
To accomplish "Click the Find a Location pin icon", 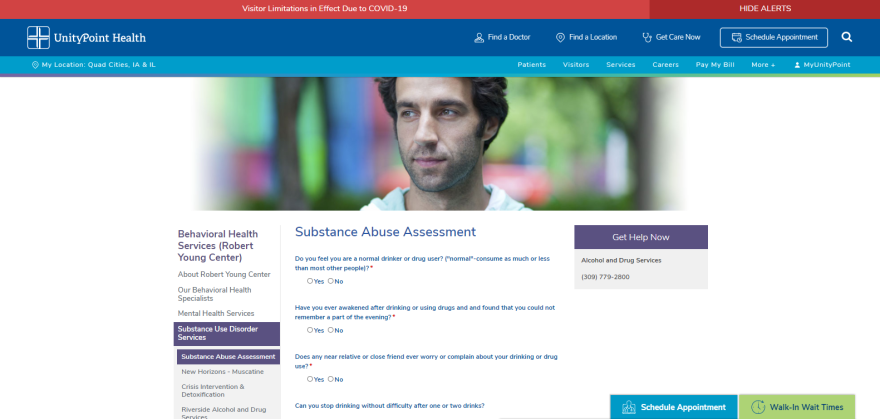I will click(x=560, y=38).
